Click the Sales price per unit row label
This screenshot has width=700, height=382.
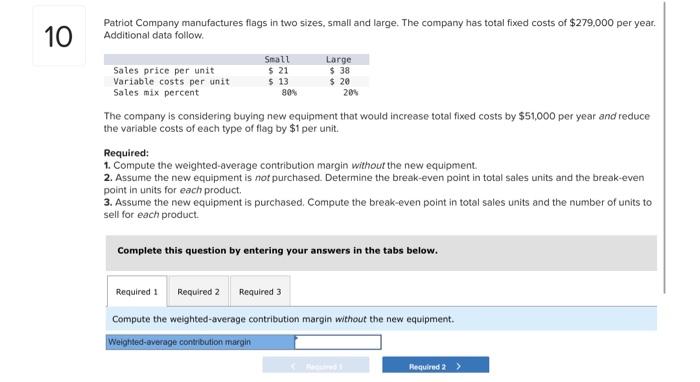(164, 71)
